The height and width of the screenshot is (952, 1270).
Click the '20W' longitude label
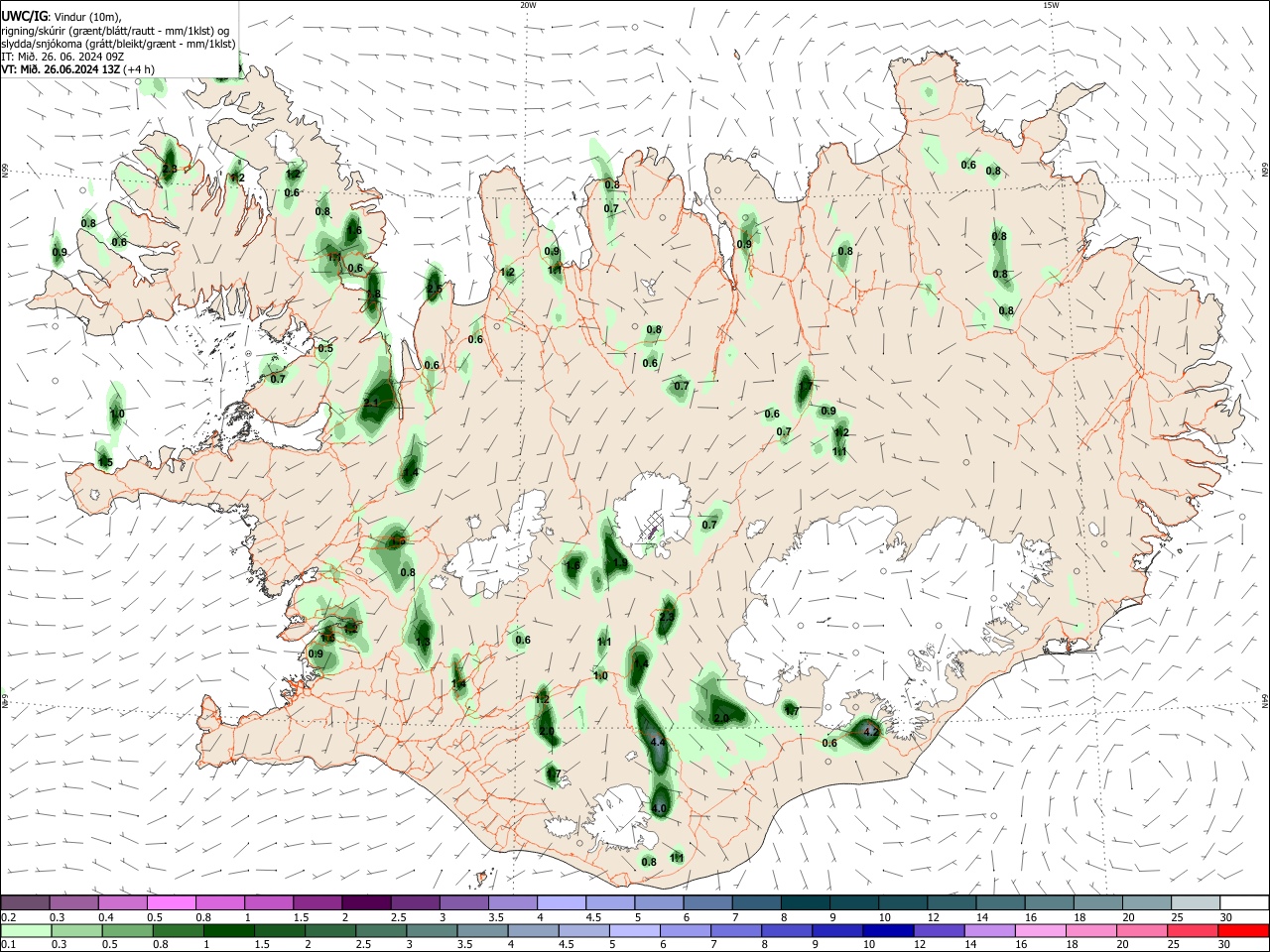[528, 5]
